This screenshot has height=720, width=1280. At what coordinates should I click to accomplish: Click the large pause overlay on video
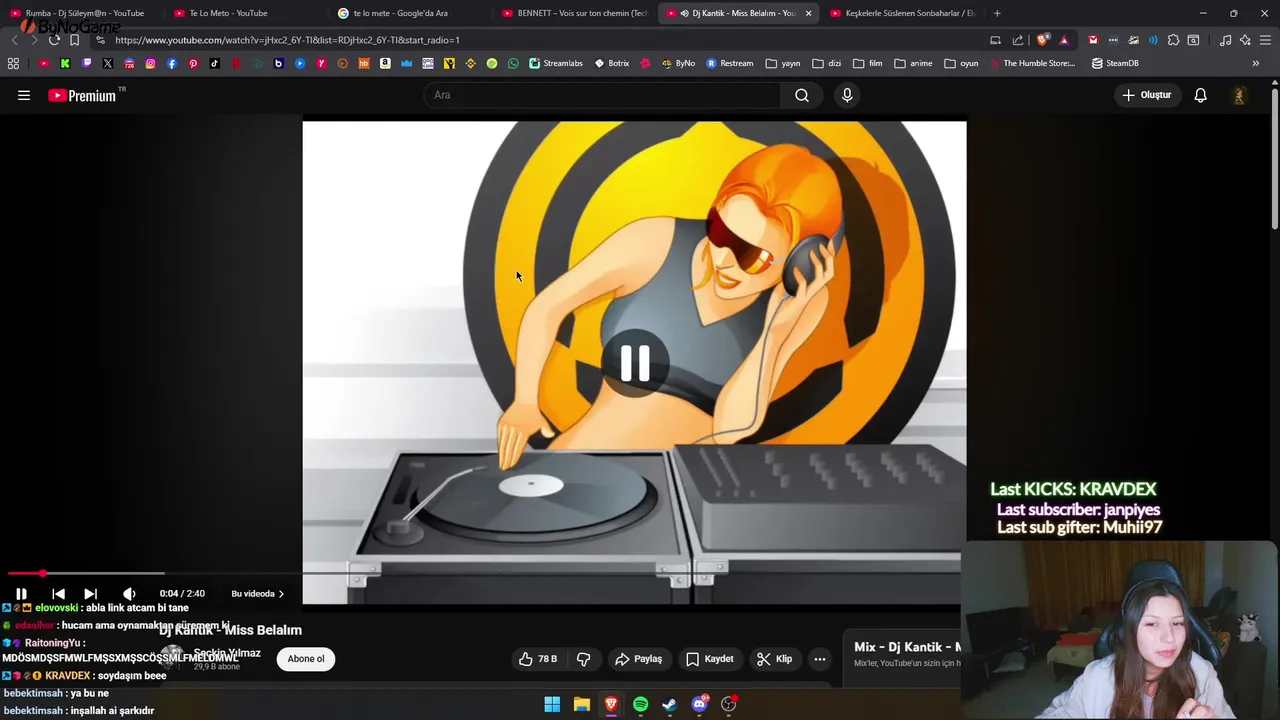point(635,363)
